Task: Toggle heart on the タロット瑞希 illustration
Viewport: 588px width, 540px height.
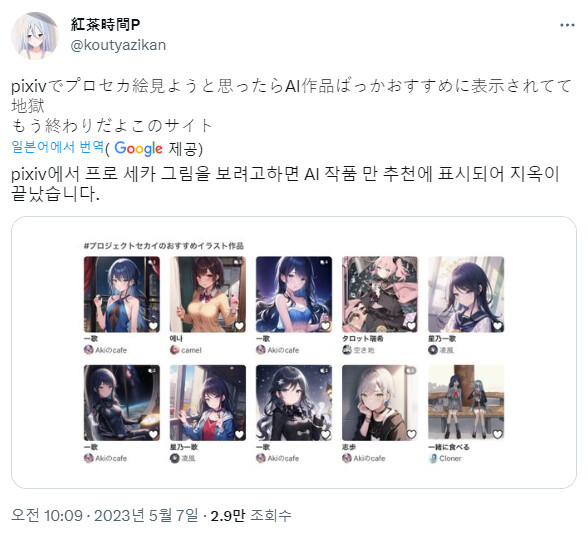Action: click(411, 326)
